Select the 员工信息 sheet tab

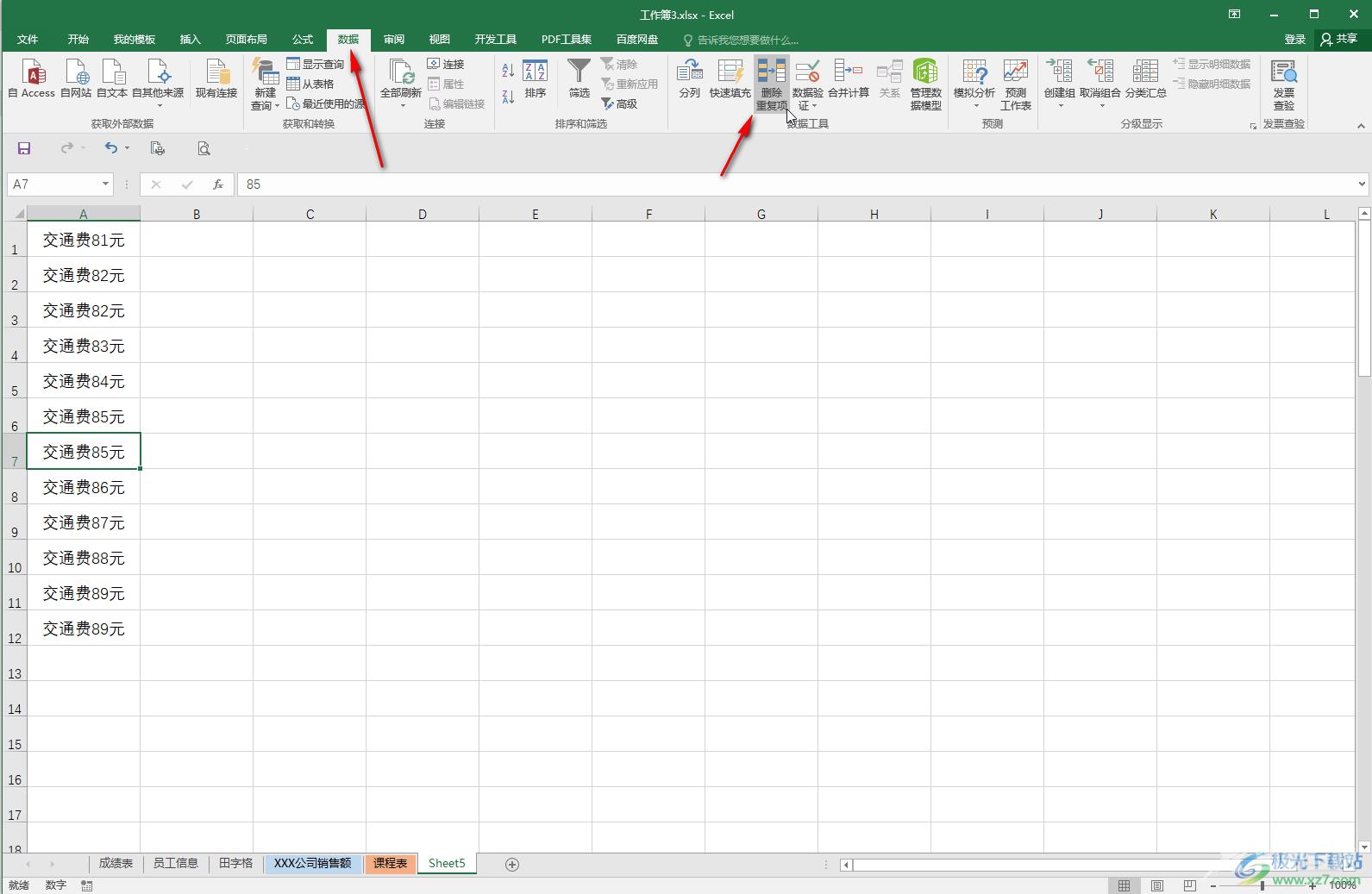[x=176, y=863]
